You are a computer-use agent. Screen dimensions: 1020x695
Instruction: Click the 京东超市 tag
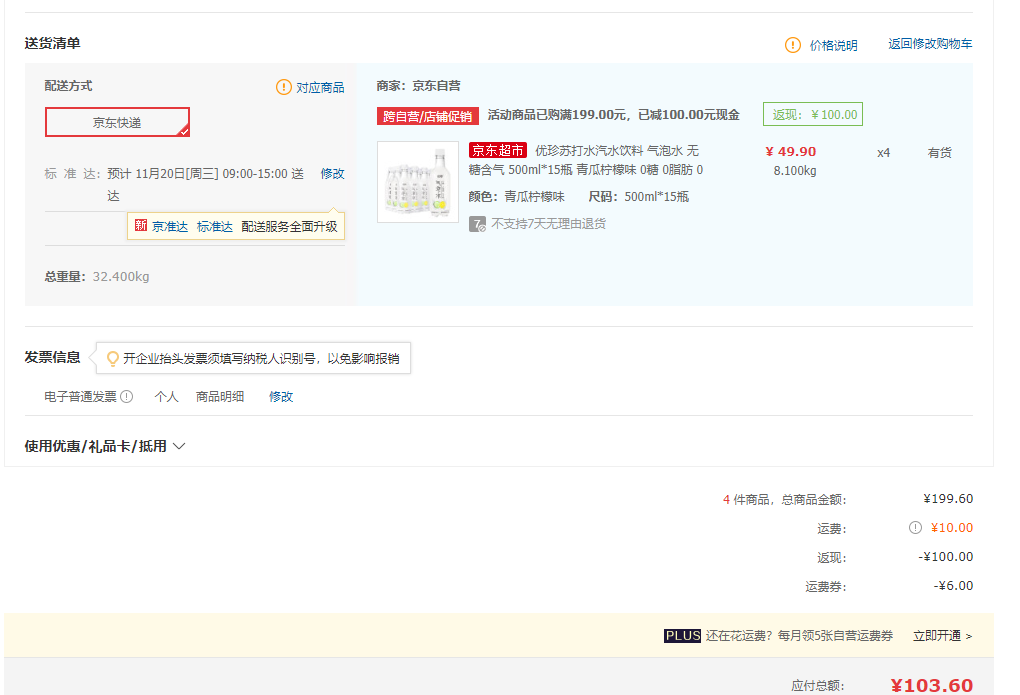click(498, 150)
